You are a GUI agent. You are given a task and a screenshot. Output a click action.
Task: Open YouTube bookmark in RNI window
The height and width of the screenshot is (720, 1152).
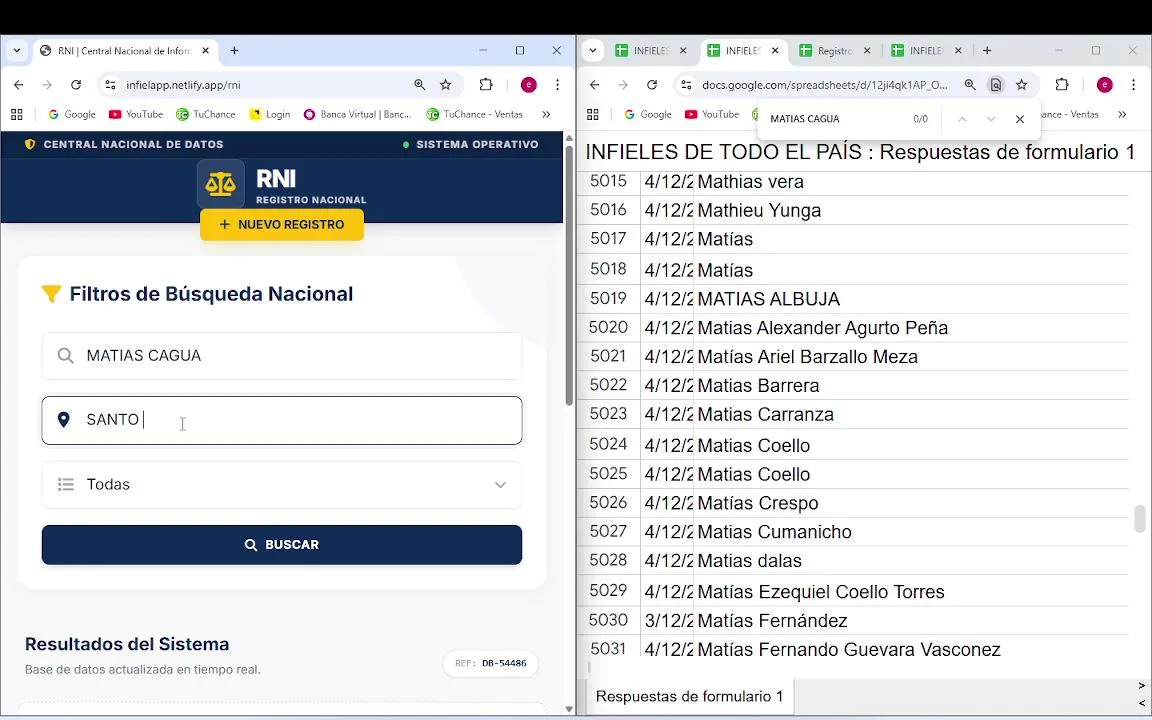pyautogui.click(x=136, y=115)
